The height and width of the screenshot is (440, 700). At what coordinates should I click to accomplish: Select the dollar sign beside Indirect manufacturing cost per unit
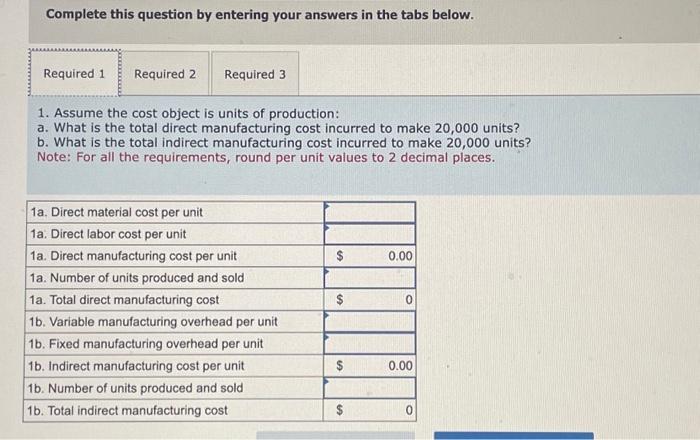click(339, 366)
